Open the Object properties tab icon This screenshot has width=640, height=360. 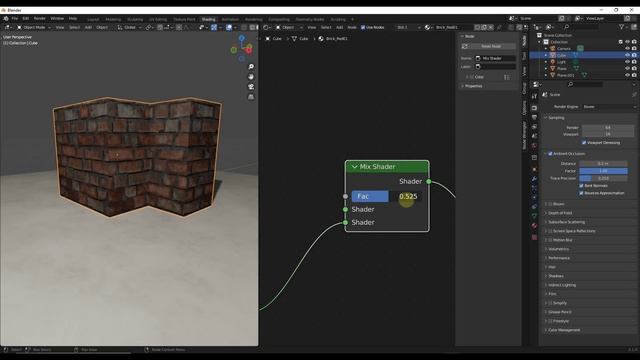click(x=534, y=169)
